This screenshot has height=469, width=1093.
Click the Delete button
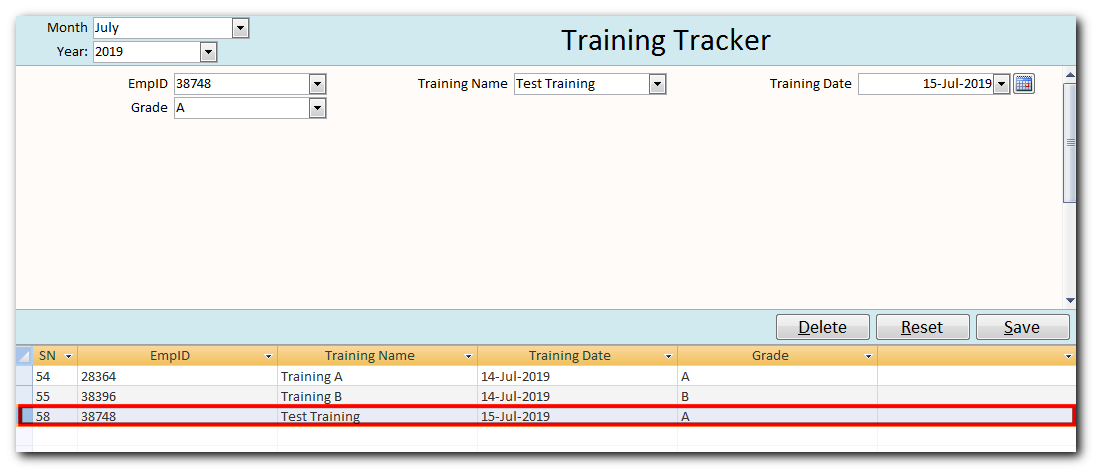coord(823,328)
